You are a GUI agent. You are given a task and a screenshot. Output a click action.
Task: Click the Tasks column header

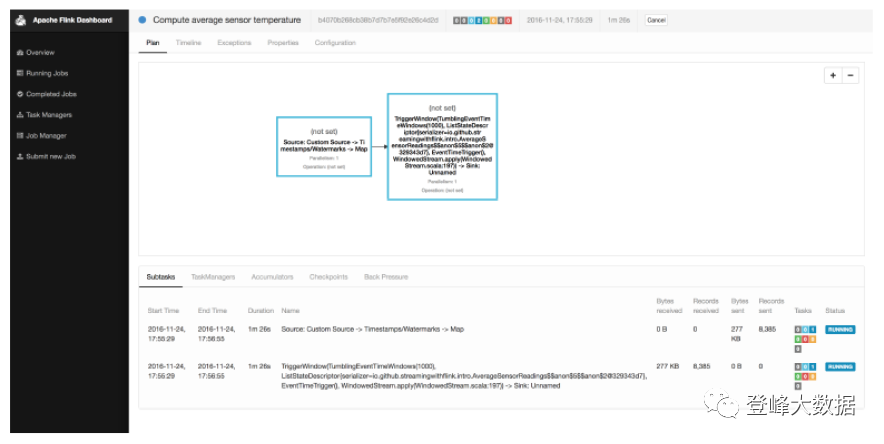[x=803, y=310]
